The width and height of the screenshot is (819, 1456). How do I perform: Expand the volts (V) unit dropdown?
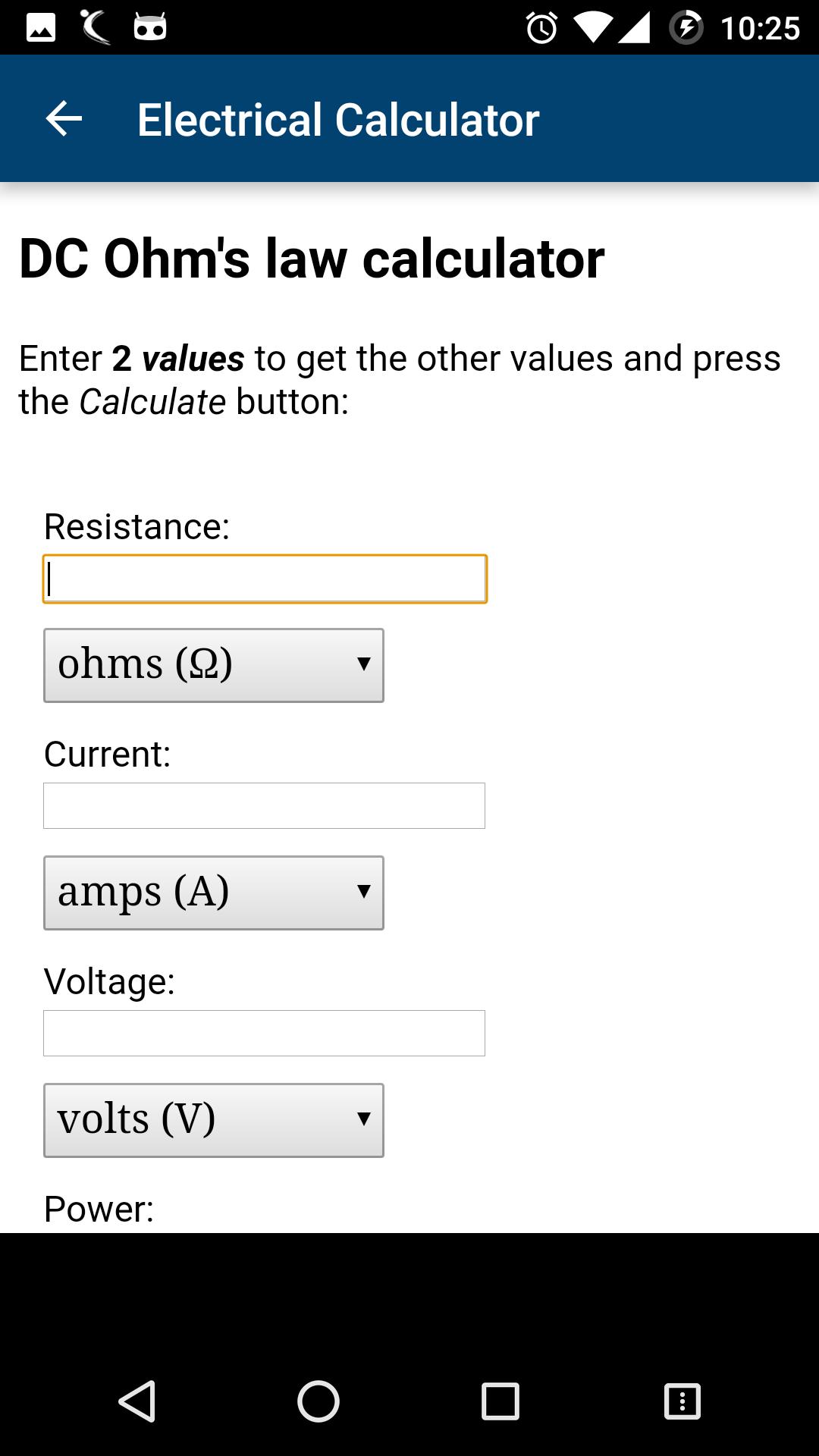click(214, 1120)
